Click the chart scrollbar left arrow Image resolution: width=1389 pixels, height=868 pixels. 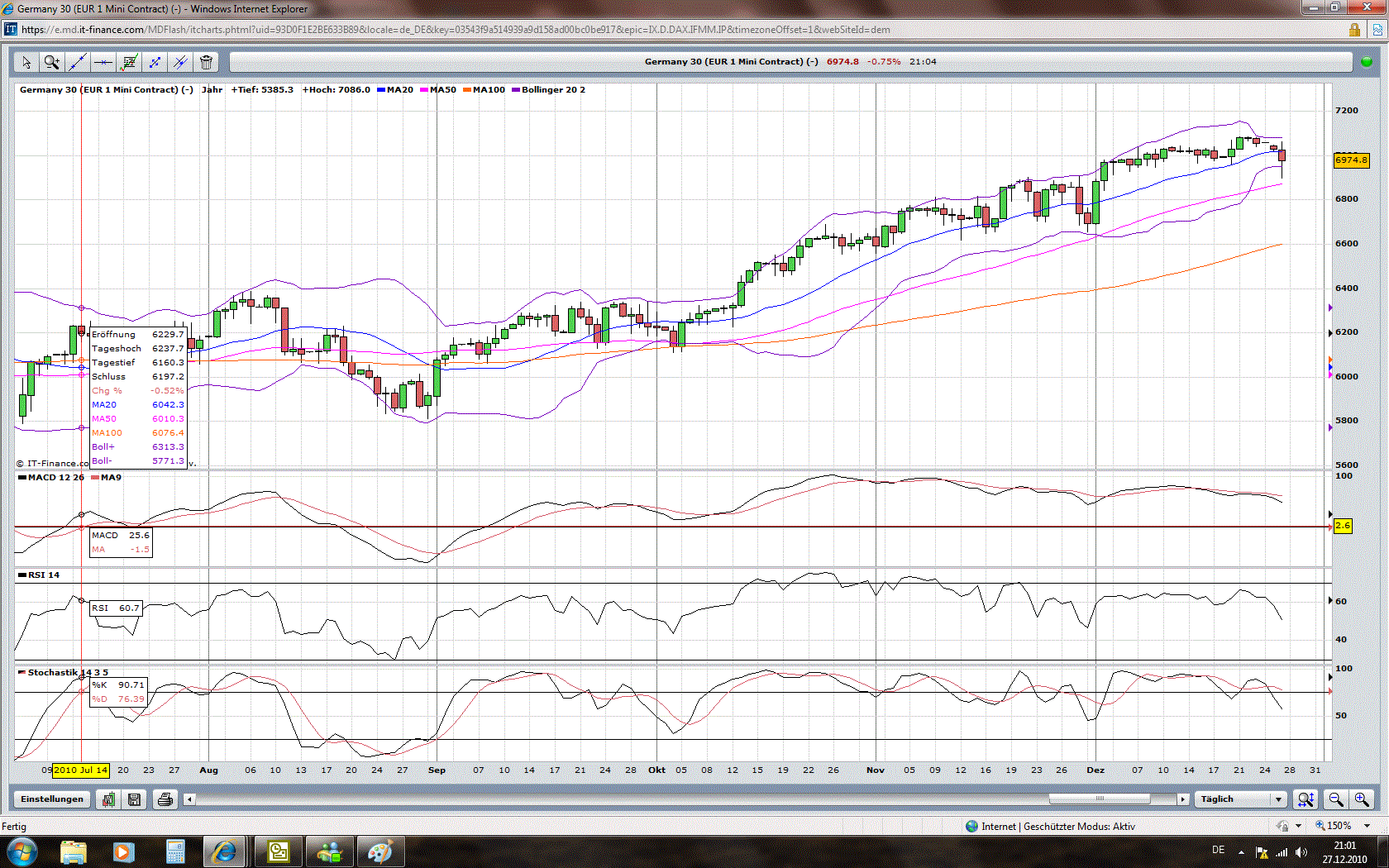tap(189, 799)
